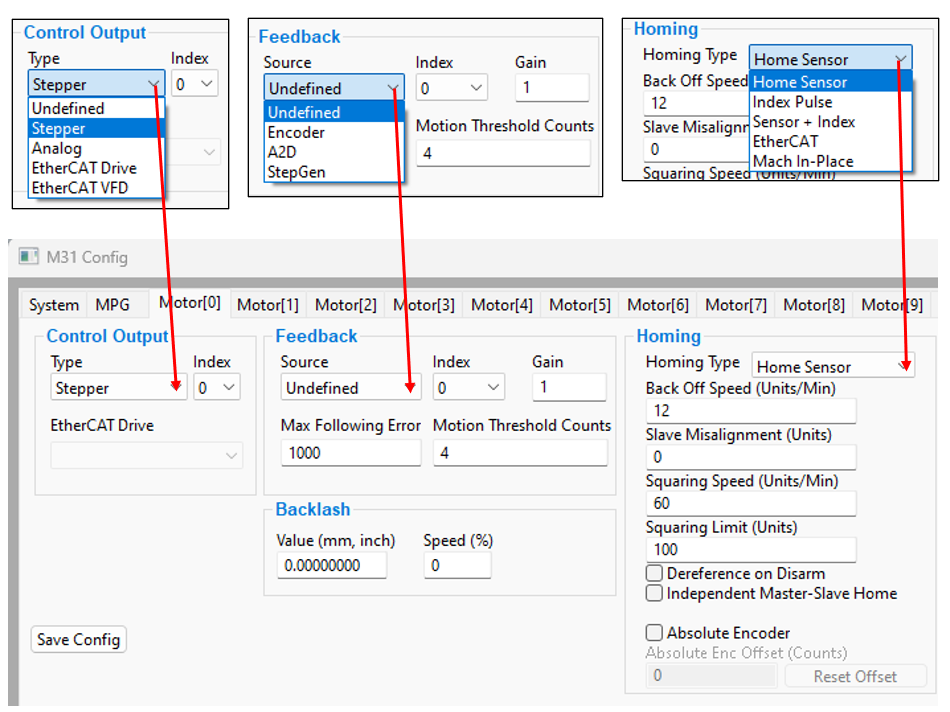Viewport: 950px width, 712px height.
Task: Select the Motor[4] tab
Action: point(502,305)
